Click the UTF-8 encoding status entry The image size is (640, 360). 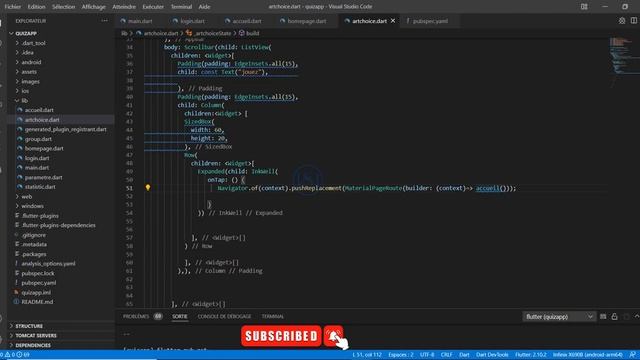coord(427,355)
